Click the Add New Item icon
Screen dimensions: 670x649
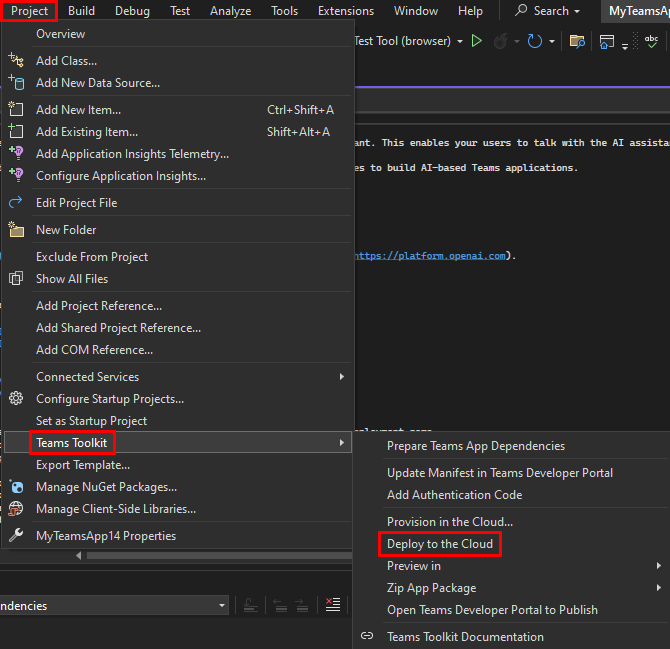16,109
